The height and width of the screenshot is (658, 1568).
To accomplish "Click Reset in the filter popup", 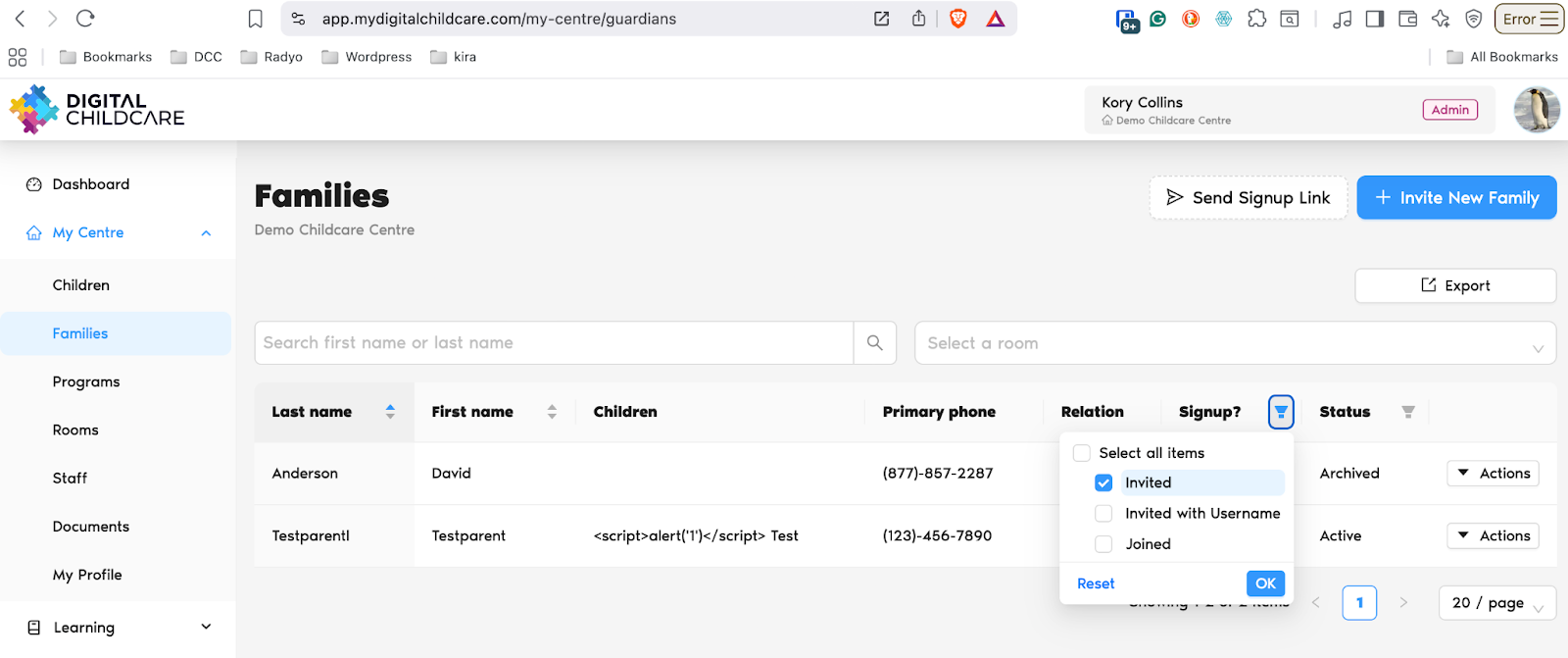I will point(1096,583).
